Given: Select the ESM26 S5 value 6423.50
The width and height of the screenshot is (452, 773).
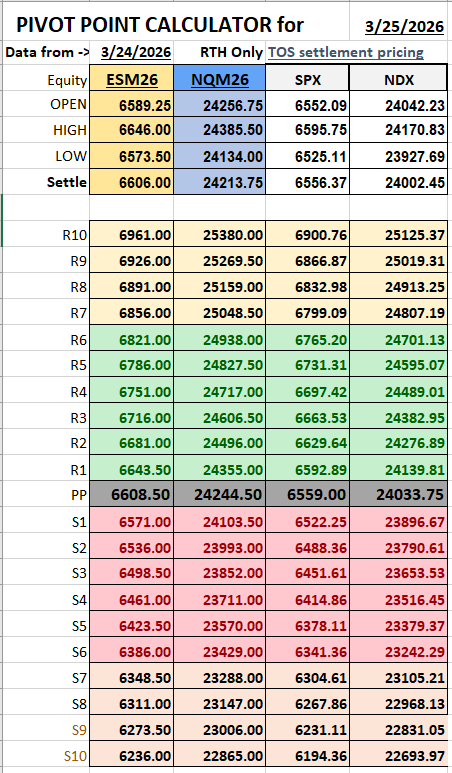Looking at the screenshot, I should pos(132,625).
